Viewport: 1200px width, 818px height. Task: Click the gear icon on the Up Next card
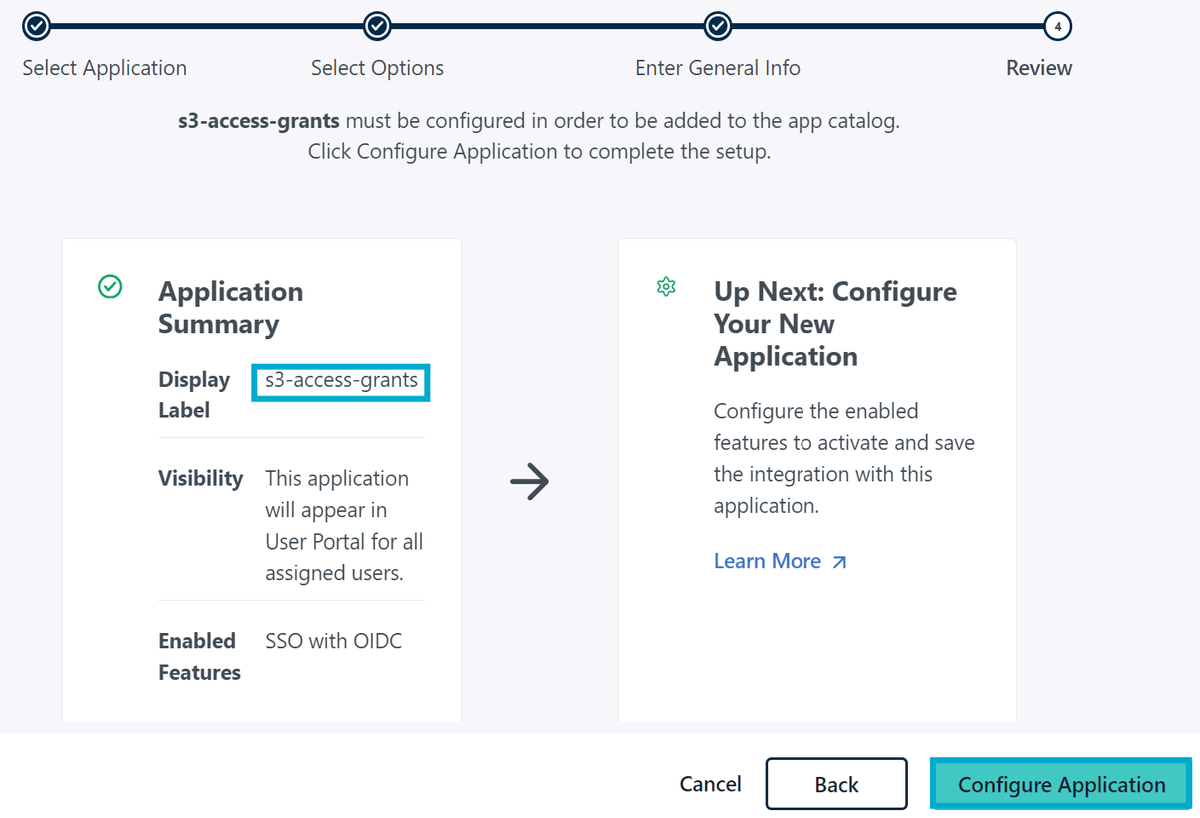[666, 286]
